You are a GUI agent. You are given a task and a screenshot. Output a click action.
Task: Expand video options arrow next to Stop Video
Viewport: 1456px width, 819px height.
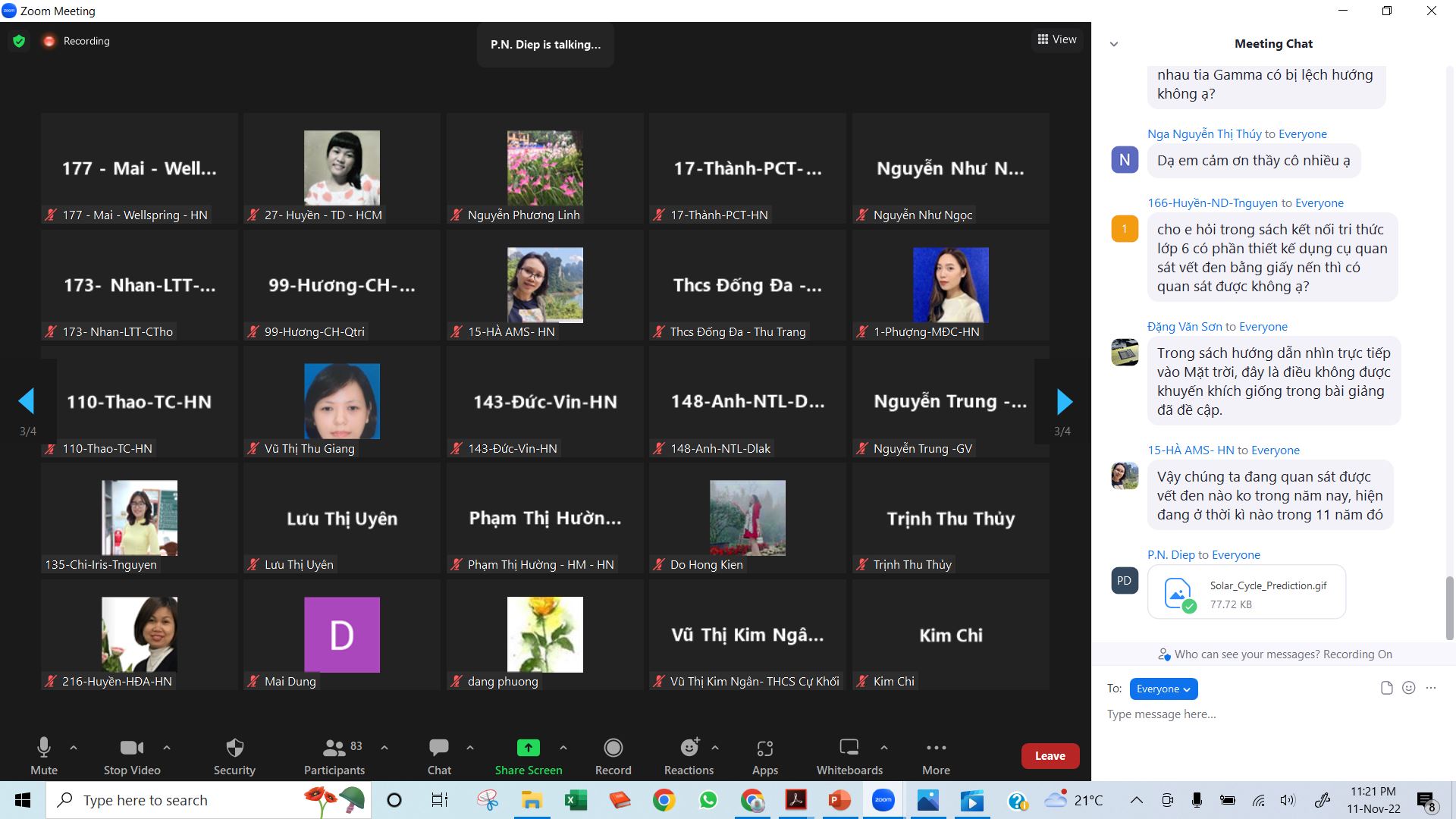click(167, 748)
